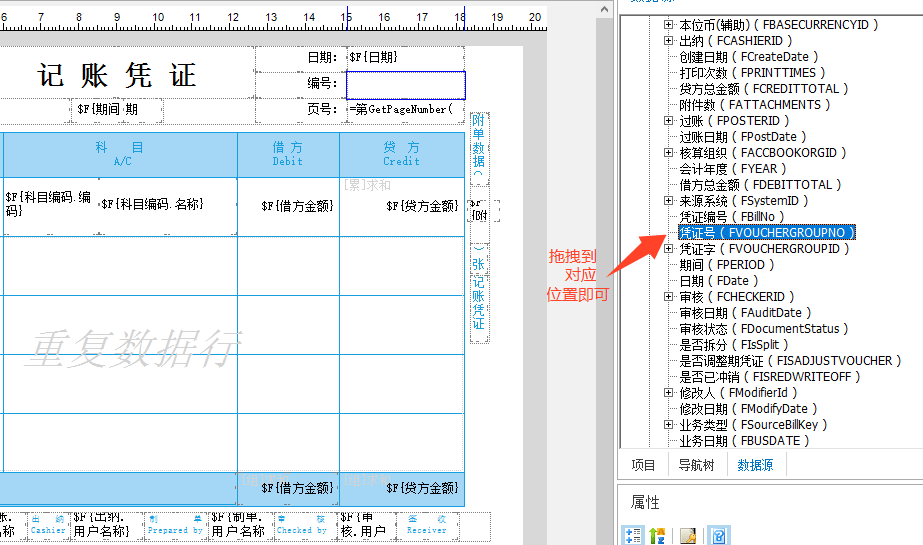
Task: Expand the 凭证字 FVOUCHERGROUPID node
Action: [668, 248]
